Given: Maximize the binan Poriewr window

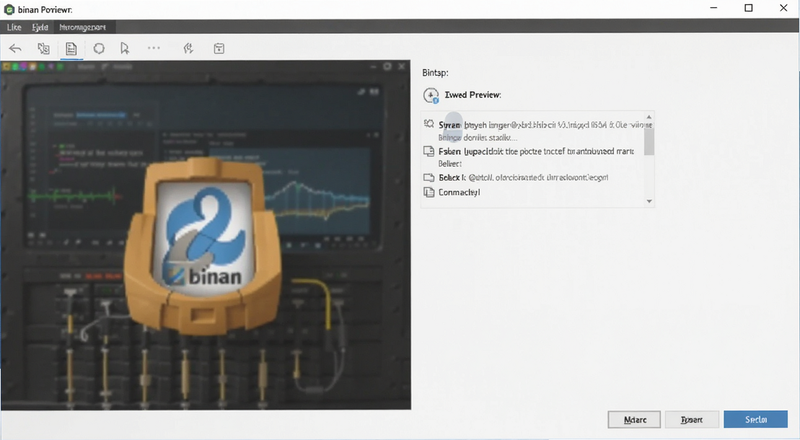Looking at the screenshot, I should click(748, 8).
